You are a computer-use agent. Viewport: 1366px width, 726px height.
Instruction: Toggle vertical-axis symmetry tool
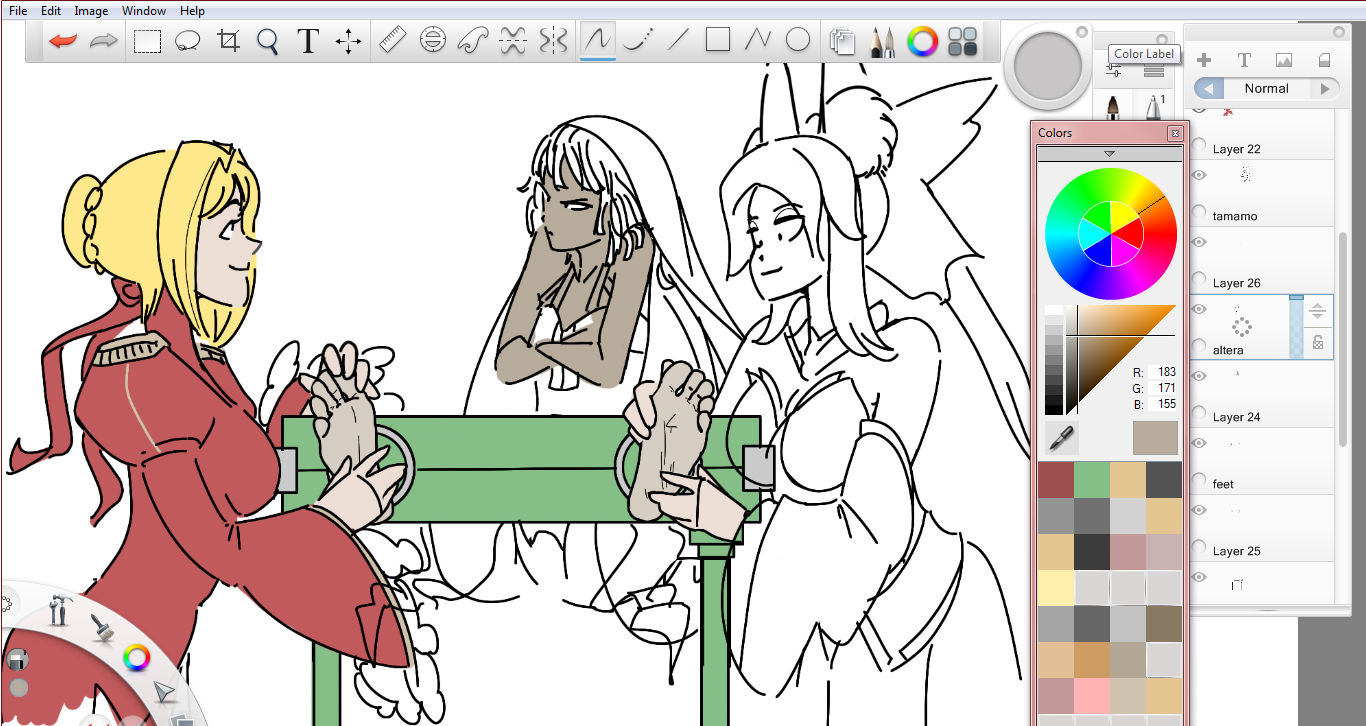pyautogui.click(x=552, y=41)
